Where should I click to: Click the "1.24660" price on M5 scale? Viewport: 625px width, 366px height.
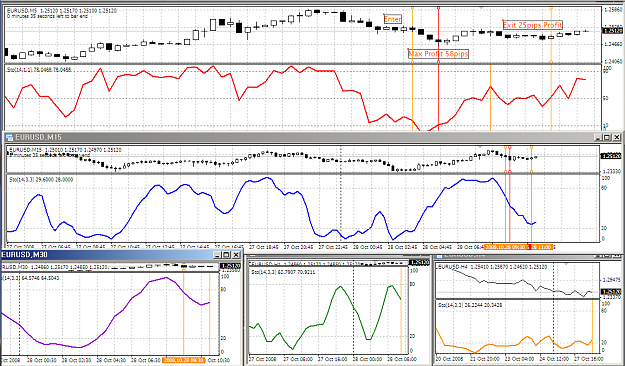click(613, 44)
